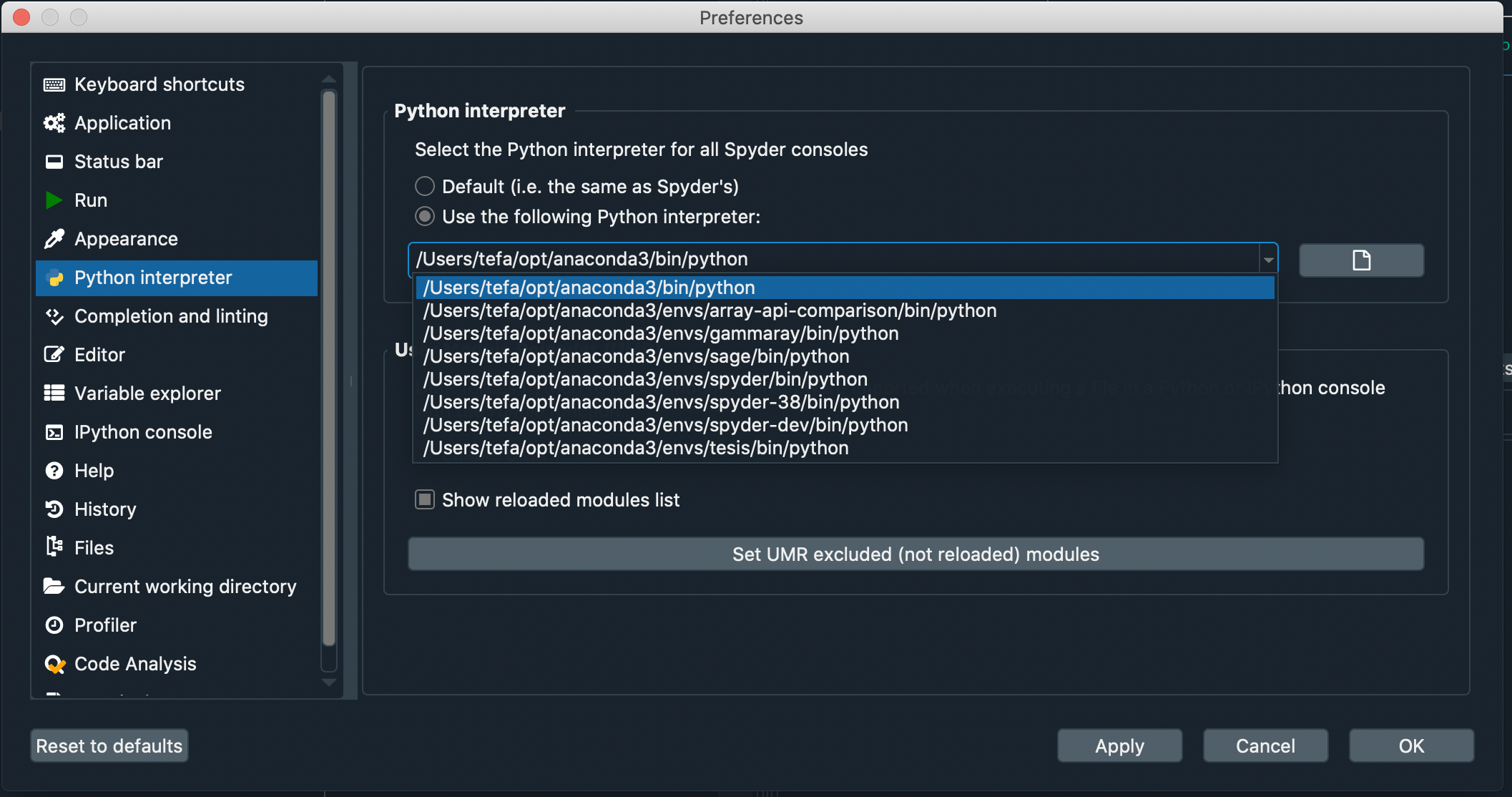This screenshot has width=1512, height=797.
Task: Select the History clock icon
Action: pos(55,509)
